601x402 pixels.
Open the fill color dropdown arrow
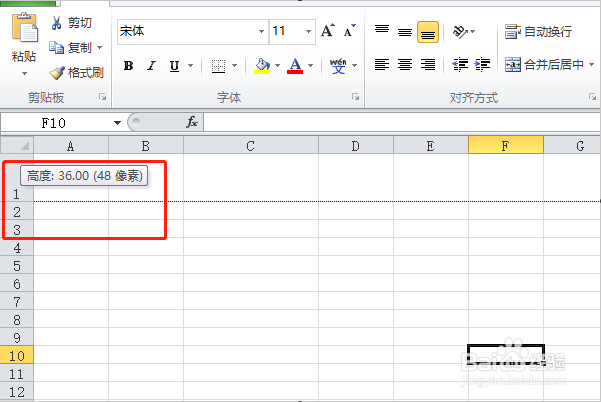tap(278, 66)
